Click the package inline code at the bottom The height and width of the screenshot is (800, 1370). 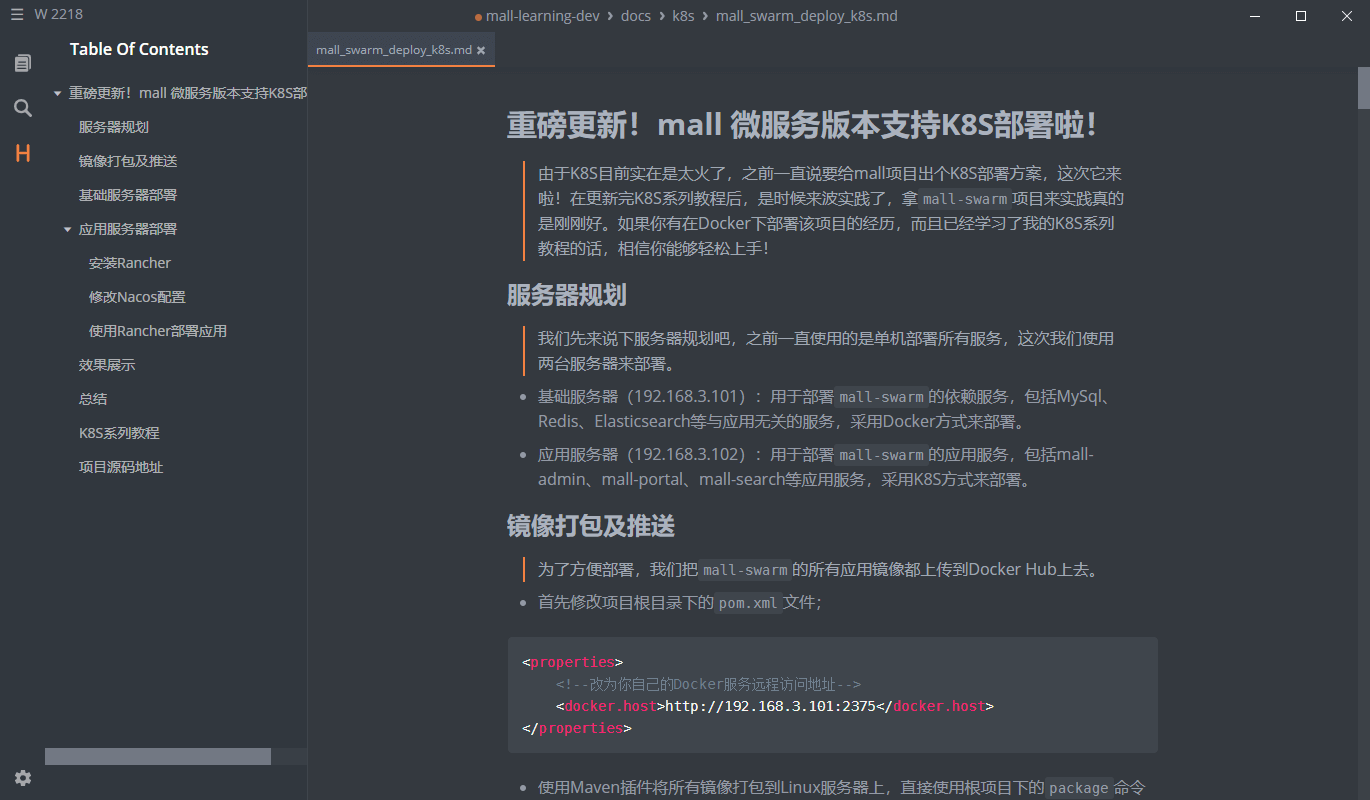[x=1078, y=788]
